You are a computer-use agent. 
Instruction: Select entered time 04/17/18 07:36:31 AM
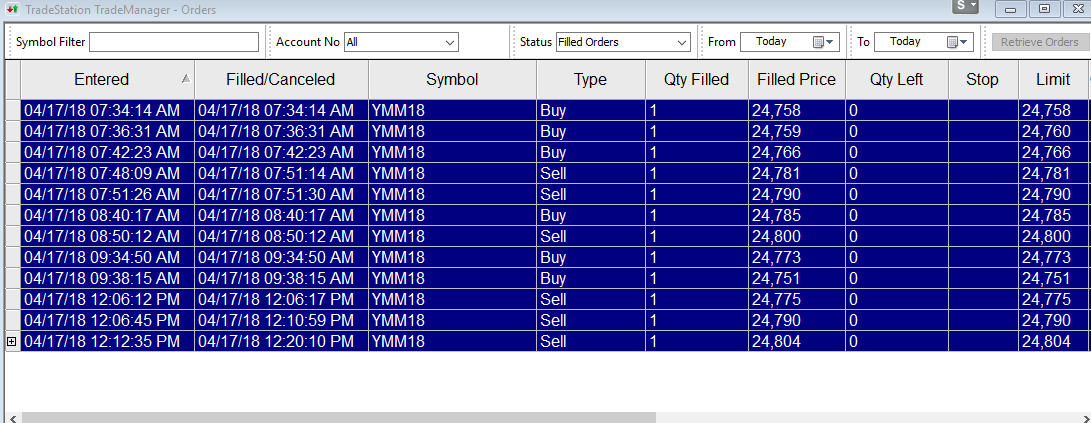[x=102, y=131]
